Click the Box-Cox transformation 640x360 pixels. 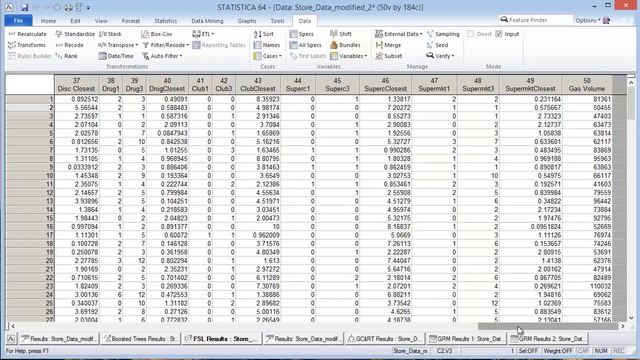157,34
